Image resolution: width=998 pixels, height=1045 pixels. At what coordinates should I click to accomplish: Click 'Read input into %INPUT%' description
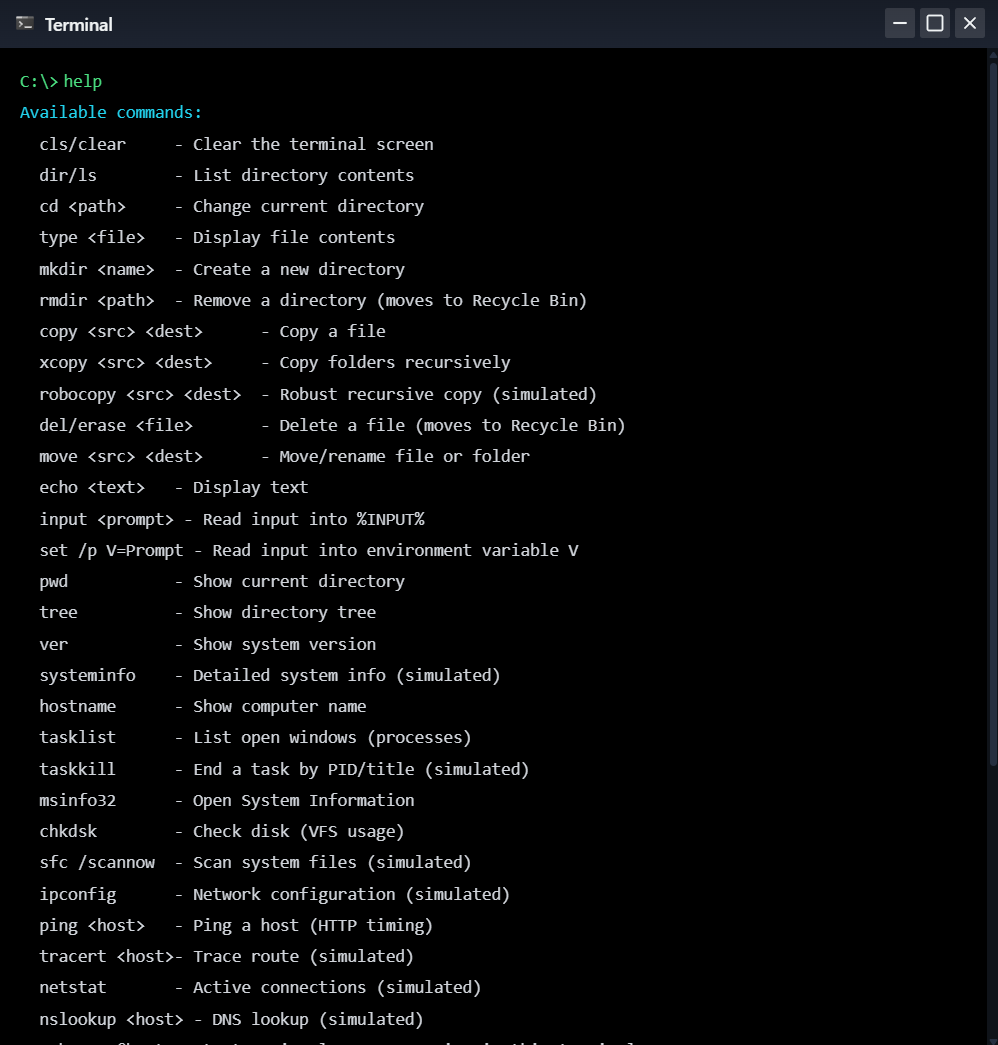[313, 519]
